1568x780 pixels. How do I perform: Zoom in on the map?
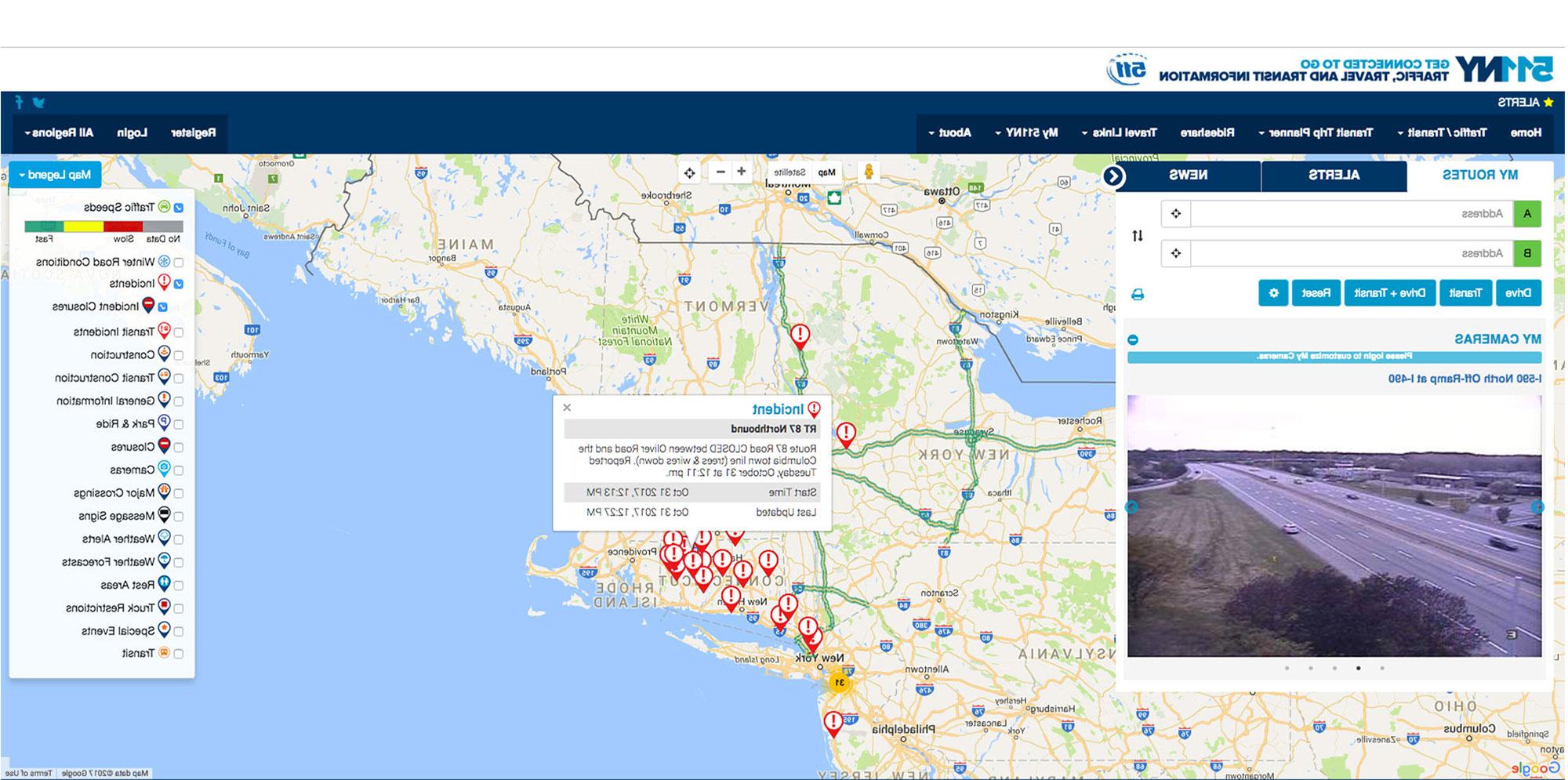tap(741, 172)
